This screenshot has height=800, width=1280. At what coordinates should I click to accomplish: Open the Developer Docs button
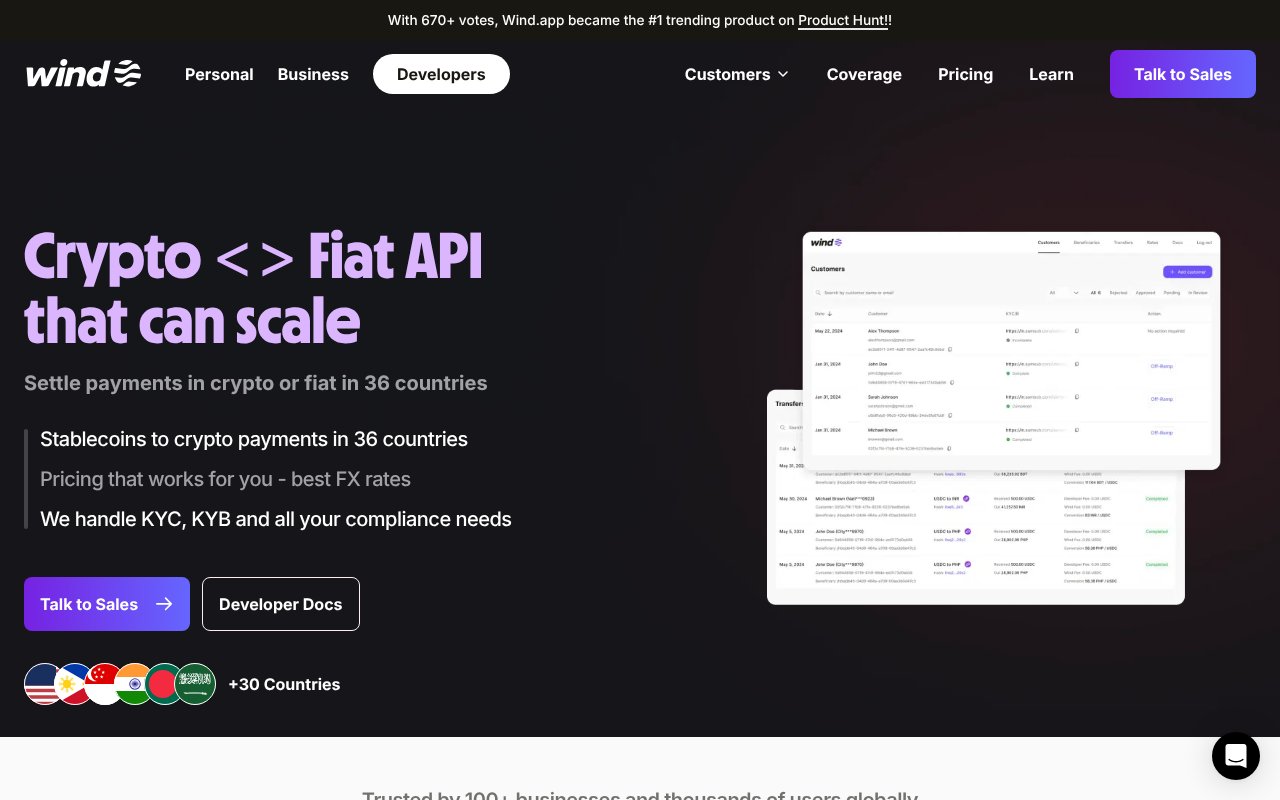(x=280, y=604)
